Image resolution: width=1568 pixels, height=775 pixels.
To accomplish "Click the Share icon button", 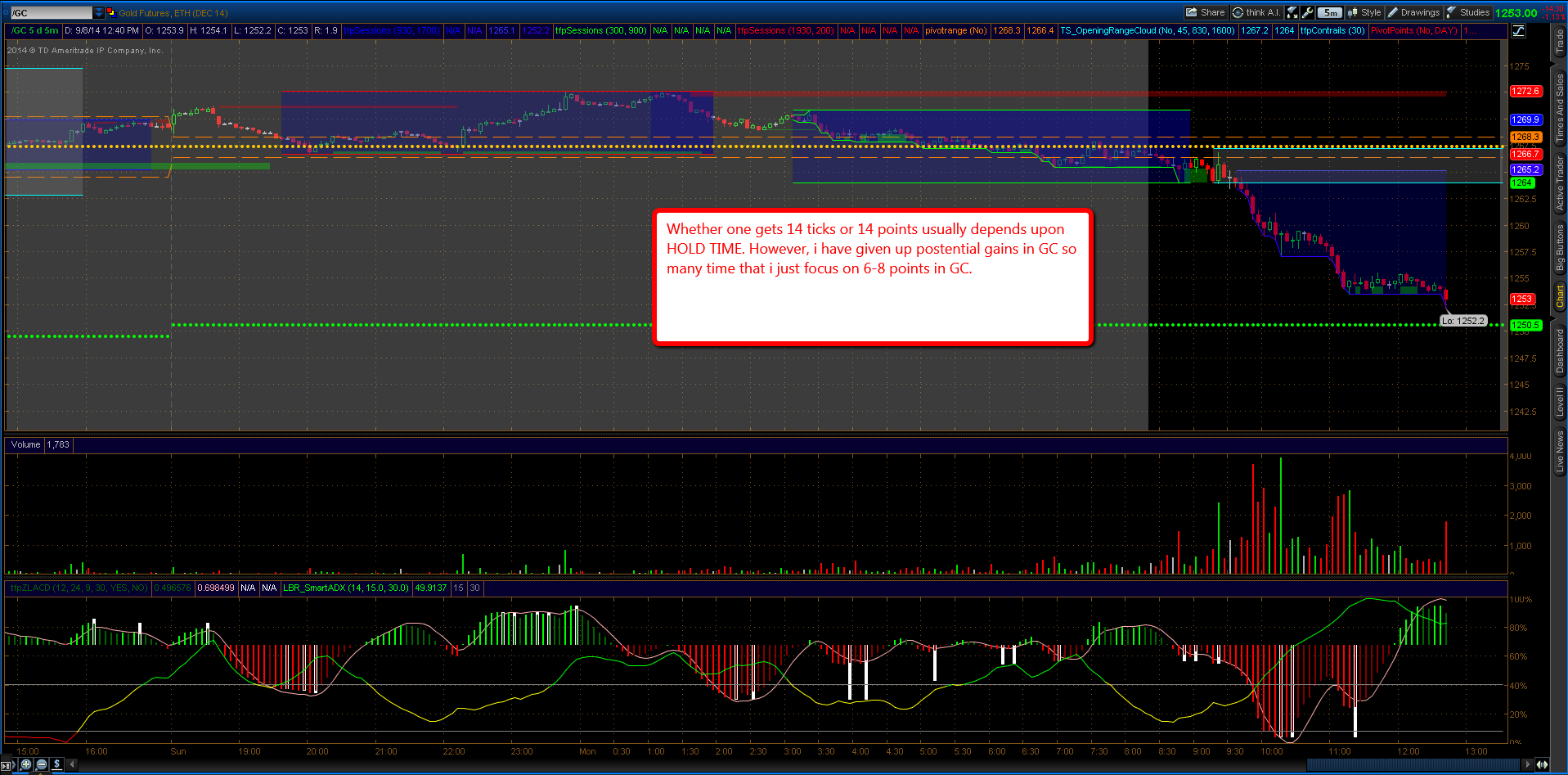I will point(1206,12).
